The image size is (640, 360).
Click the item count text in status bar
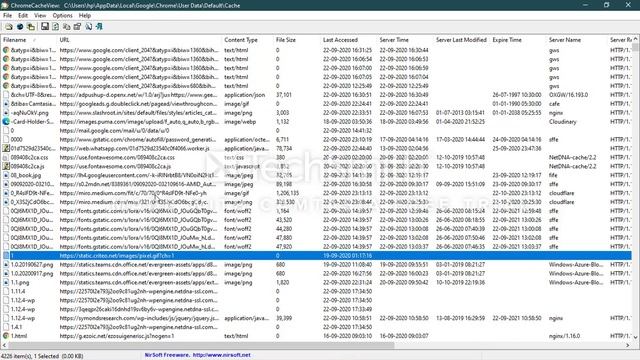click(42, 356)
